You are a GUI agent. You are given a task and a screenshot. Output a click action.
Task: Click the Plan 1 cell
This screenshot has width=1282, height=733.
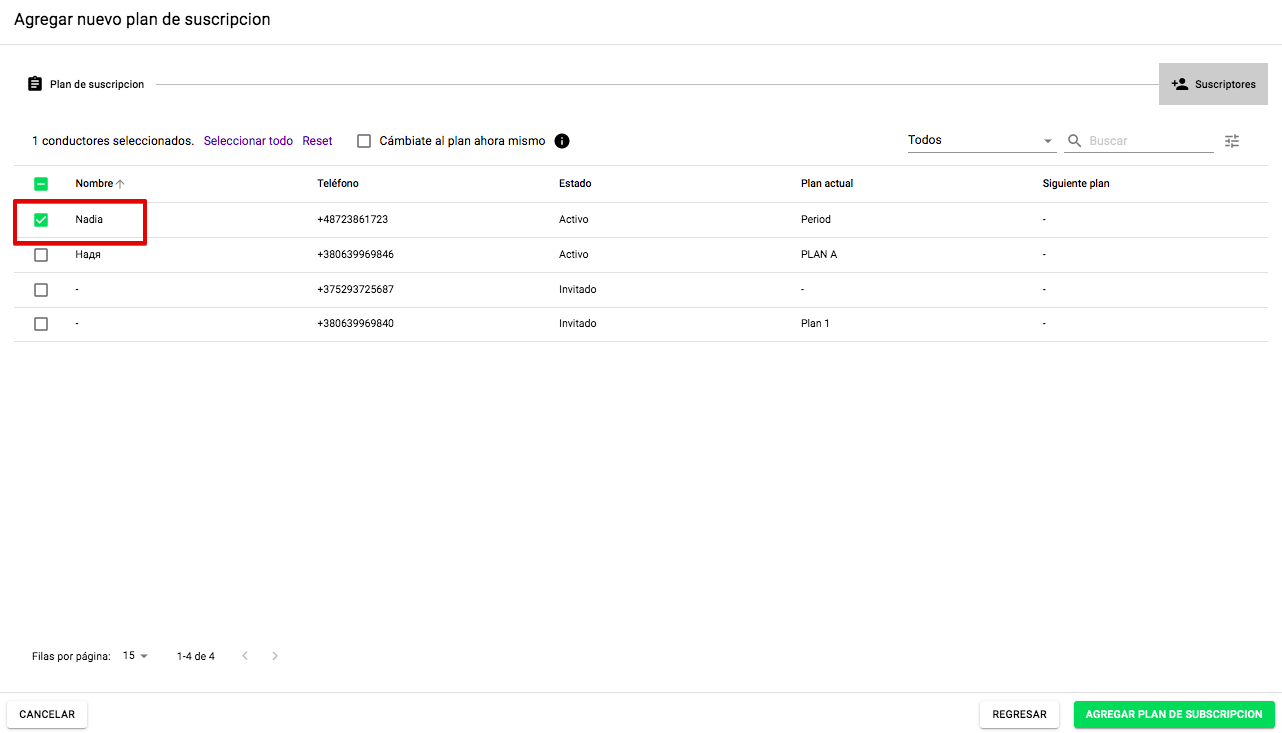click(815, 323)
